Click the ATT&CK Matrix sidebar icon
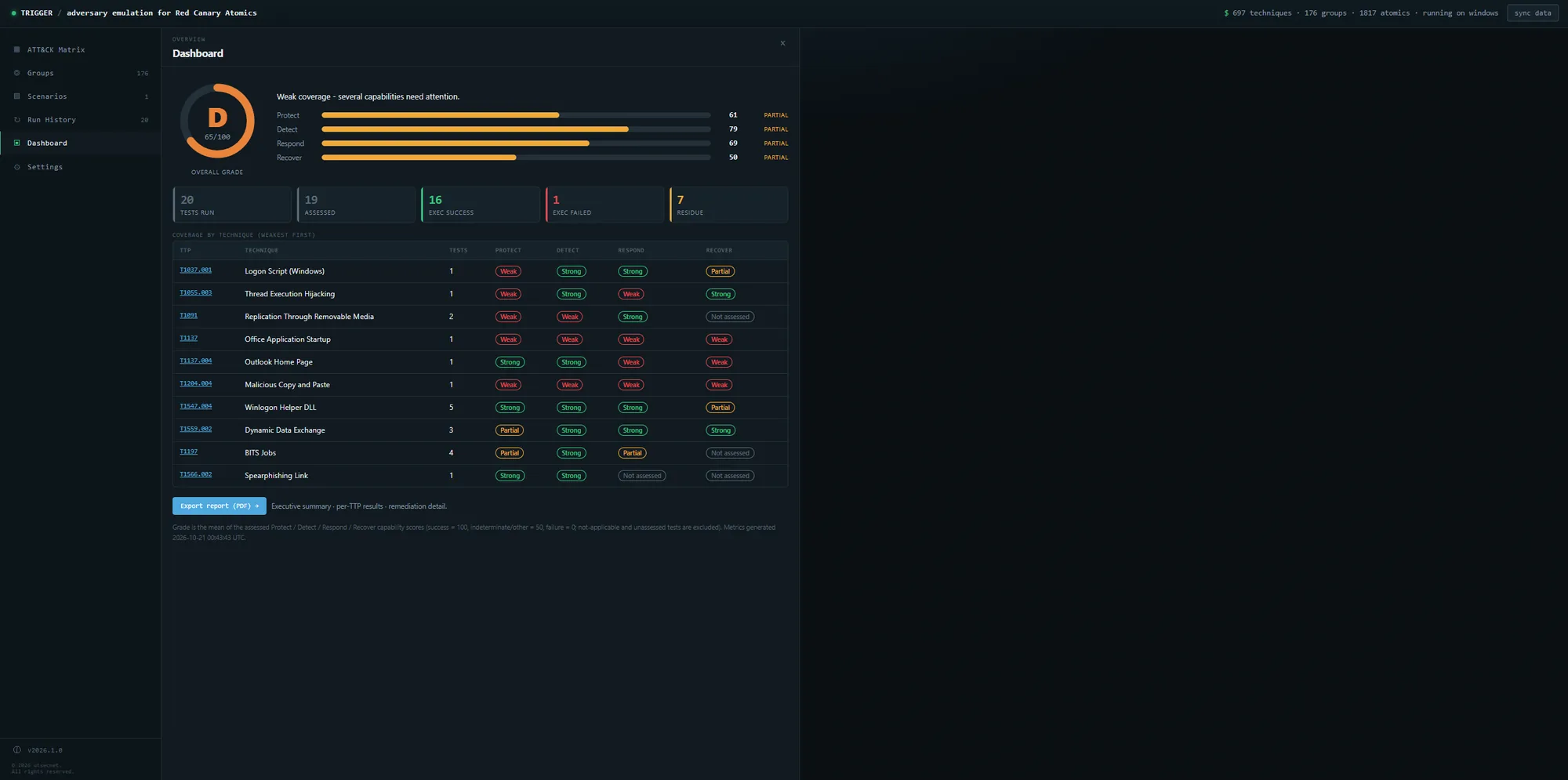This screenshot has width=1568, height=780. [16, 49]
